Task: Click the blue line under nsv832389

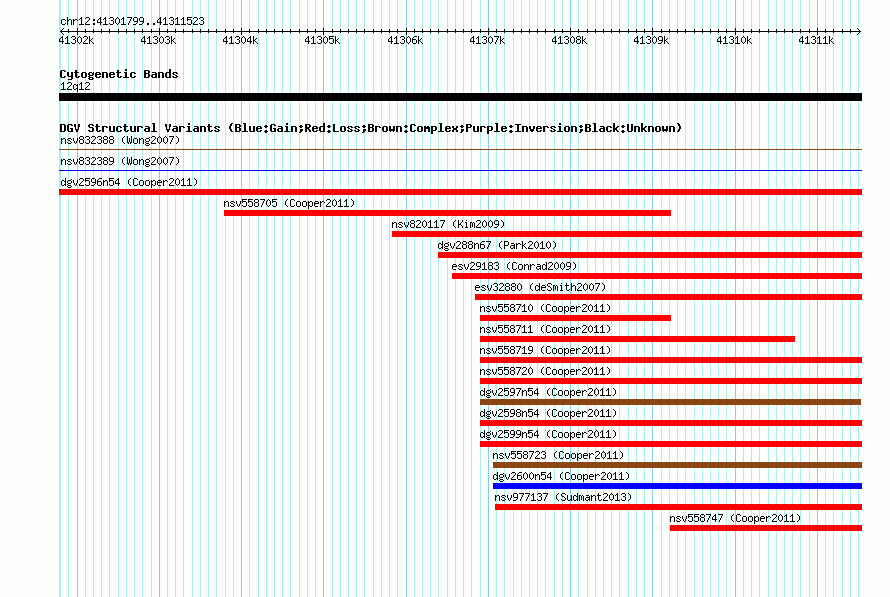Action: tap(460, 171)
